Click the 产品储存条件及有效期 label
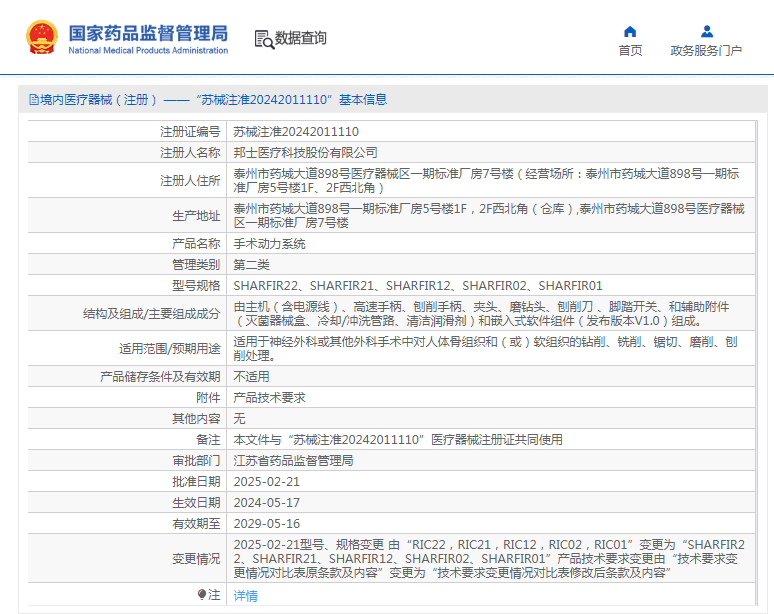 click(x=160, y=377)
